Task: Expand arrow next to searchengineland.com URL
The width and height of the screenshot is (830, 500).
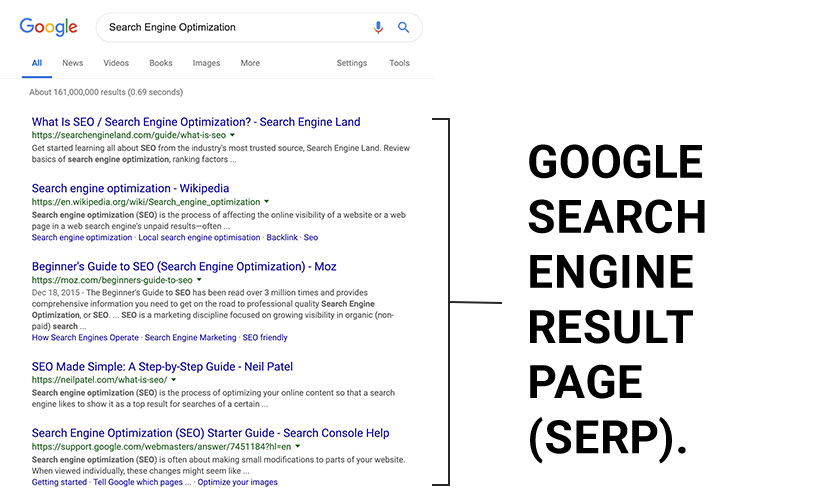Action: point(232,135)
